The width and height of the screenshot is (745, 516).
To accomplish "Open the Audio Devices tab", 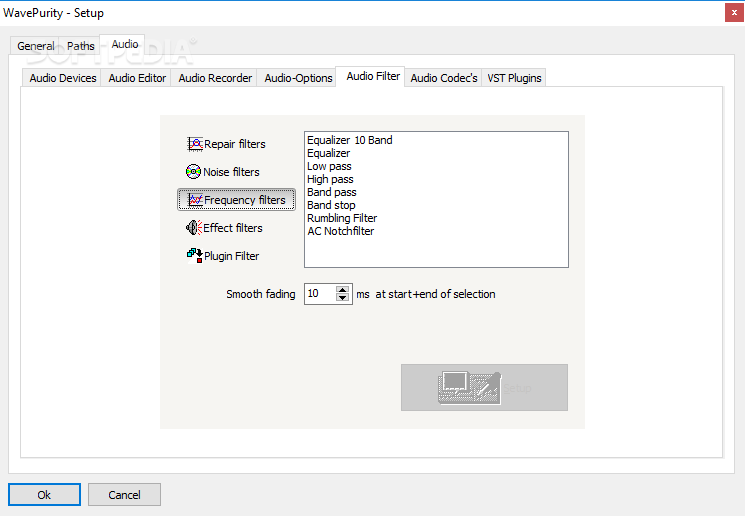I will 63,78.
